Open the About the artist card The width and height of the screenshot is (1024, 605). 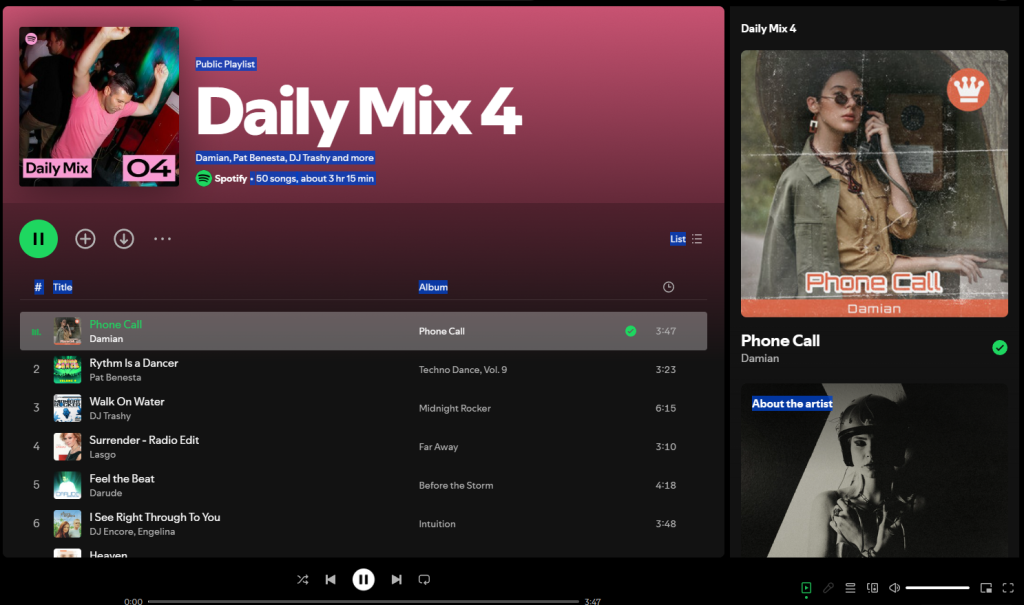pyautogui.click(x=874, y=470)
